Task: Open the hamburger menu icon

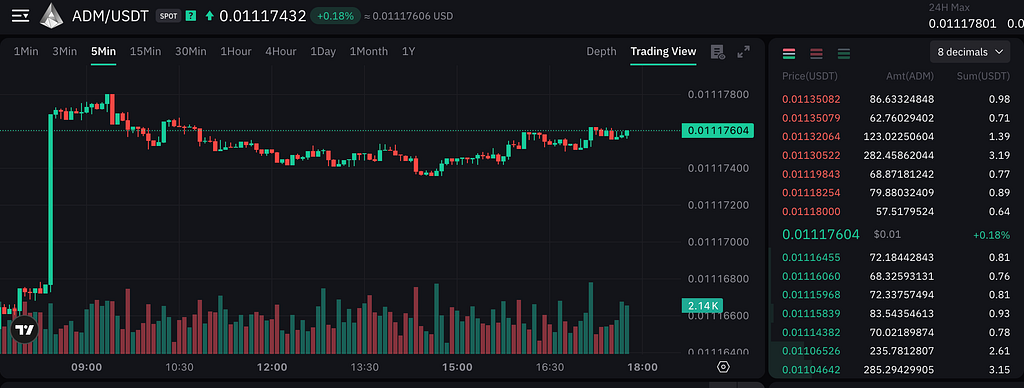Action: 20,16
